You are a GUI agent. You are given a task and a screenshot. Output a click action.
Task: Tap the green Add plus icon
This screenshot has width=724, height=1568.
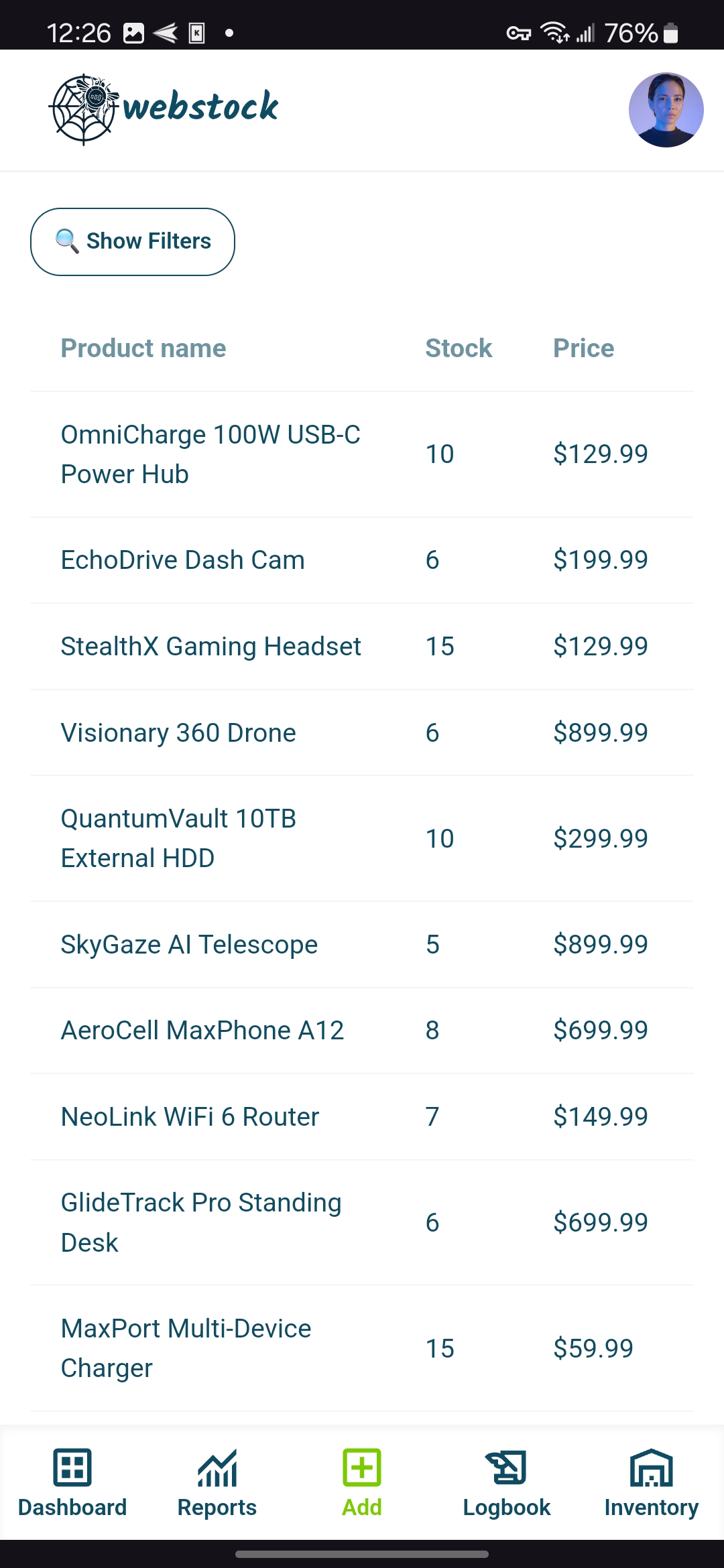pos(362,1467)
